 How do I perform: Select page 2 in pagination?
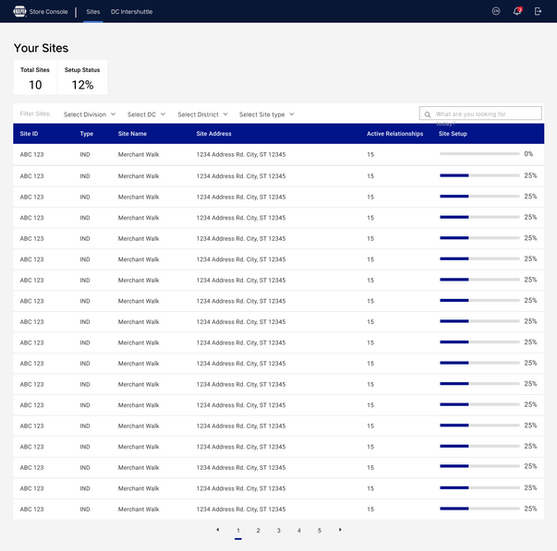[x=258, y=530]
